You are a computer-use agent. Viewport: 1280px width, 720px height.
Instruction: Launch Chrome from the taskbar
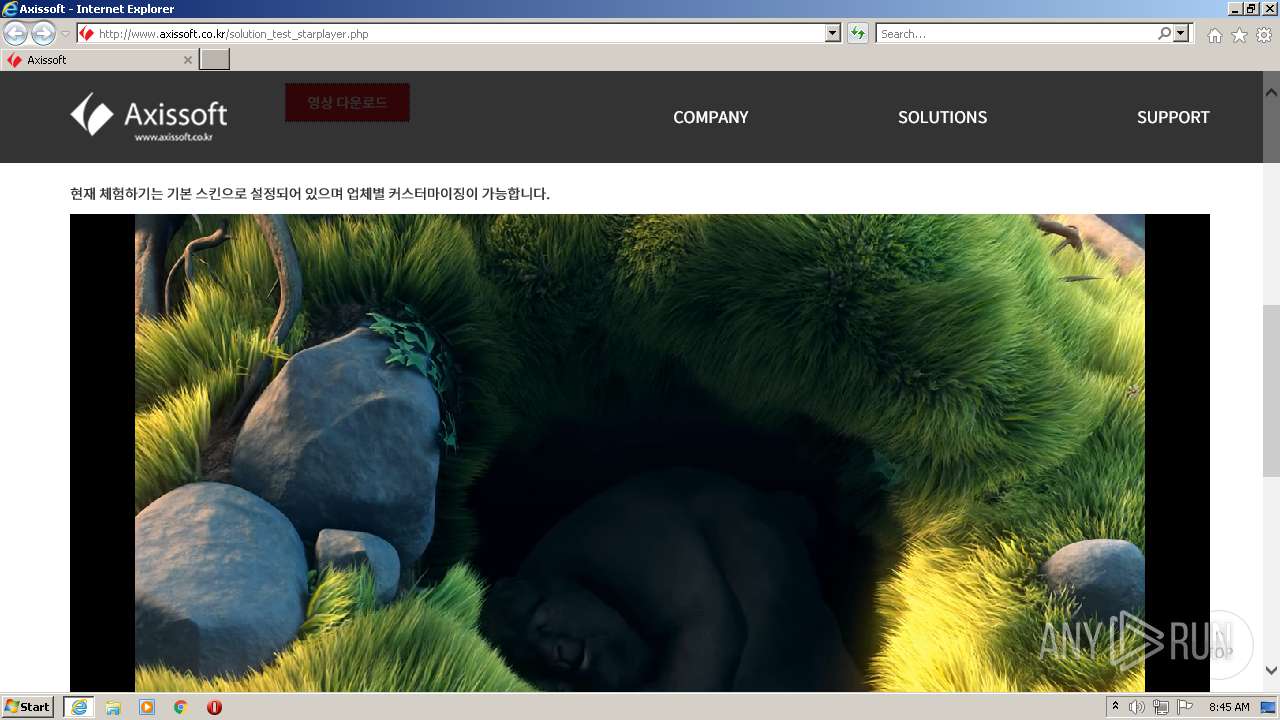[181, 707]
